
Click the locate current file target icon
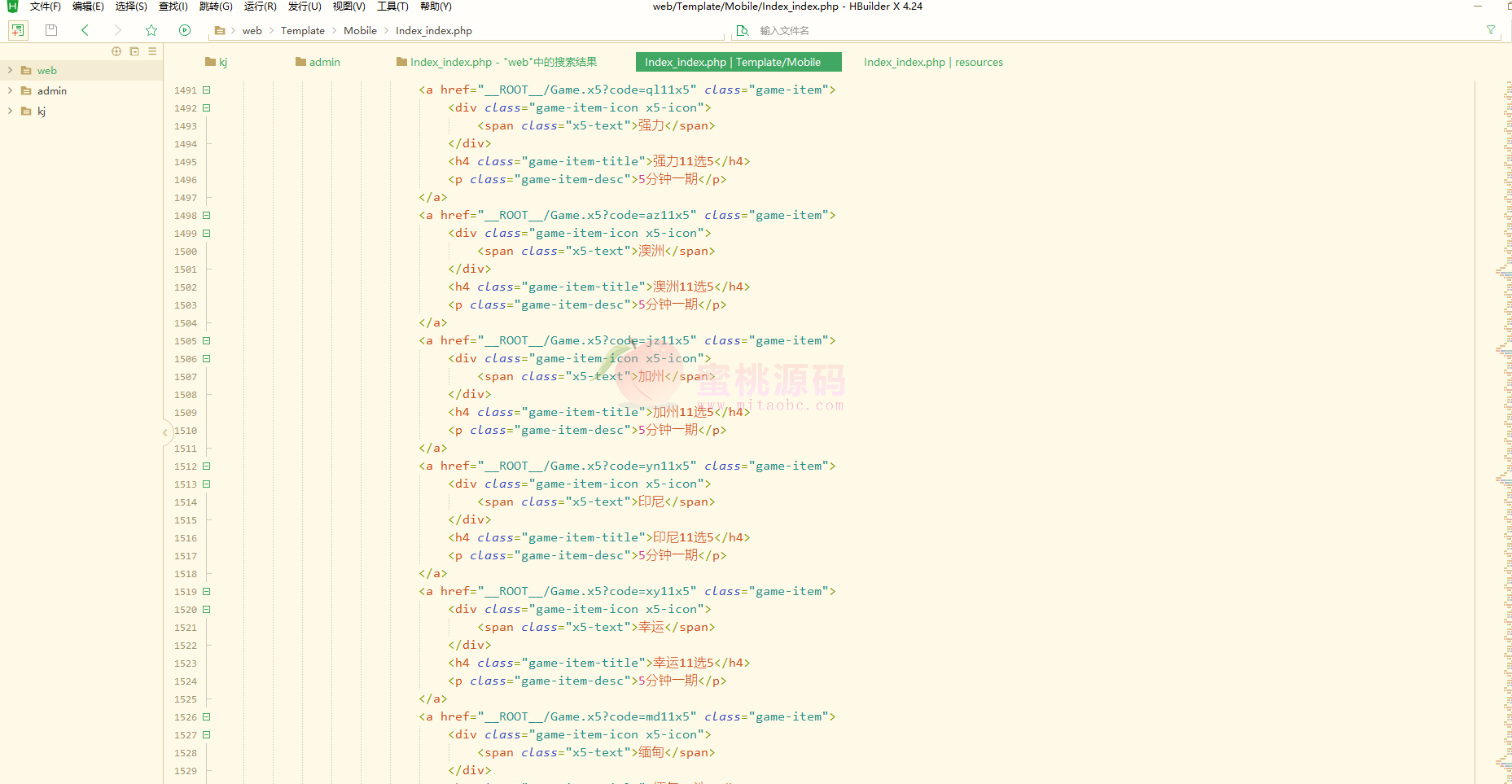(x=116, y=51)
